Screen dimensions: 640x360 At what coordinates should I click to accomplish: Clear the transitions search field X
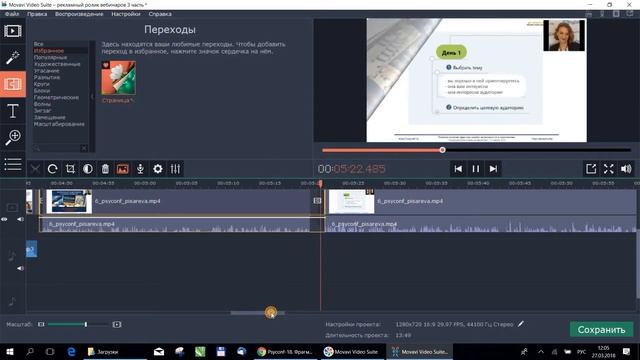[84, 148]
